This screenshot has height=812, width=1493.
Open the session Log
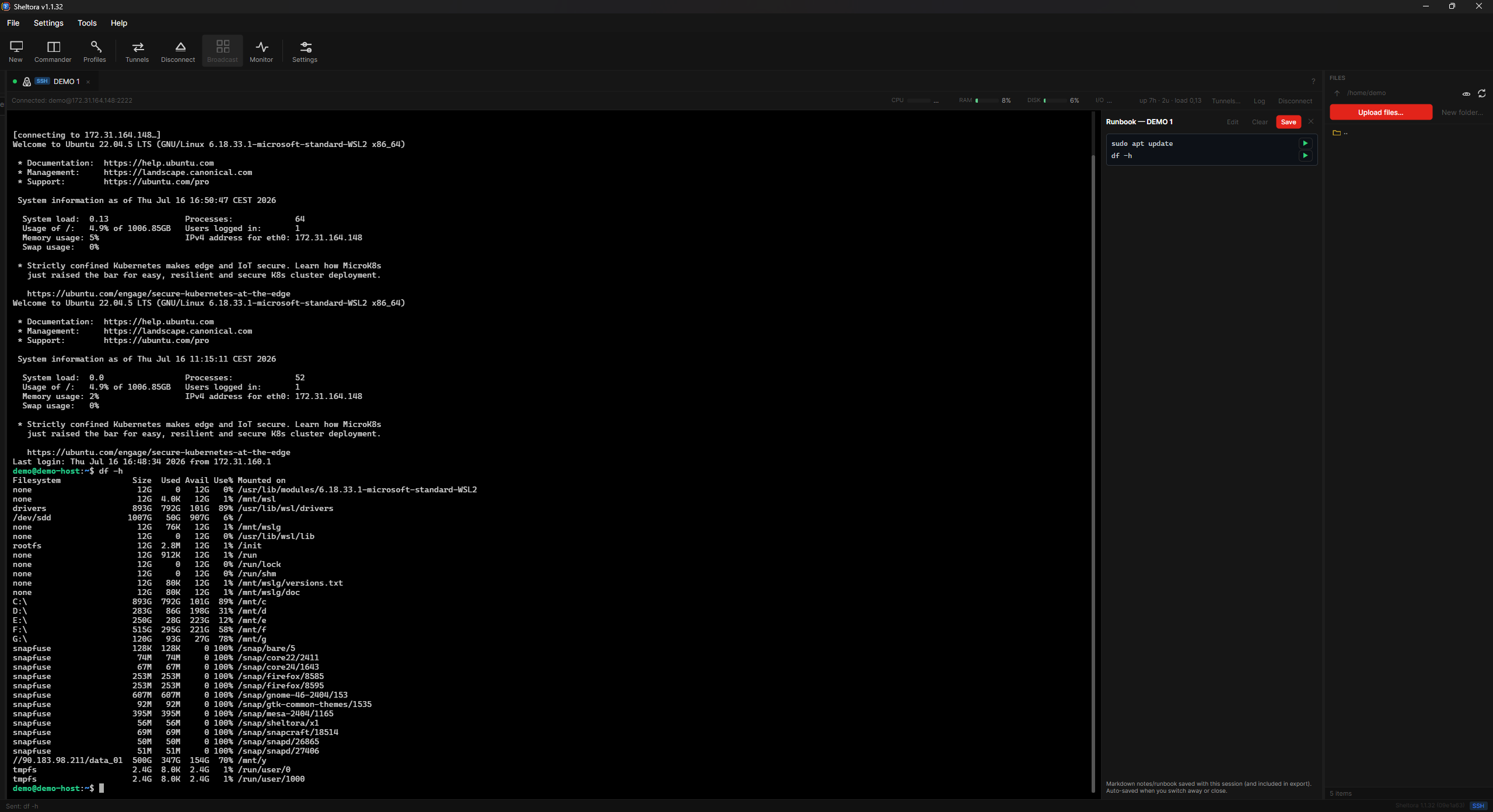tap(1259, 101)
